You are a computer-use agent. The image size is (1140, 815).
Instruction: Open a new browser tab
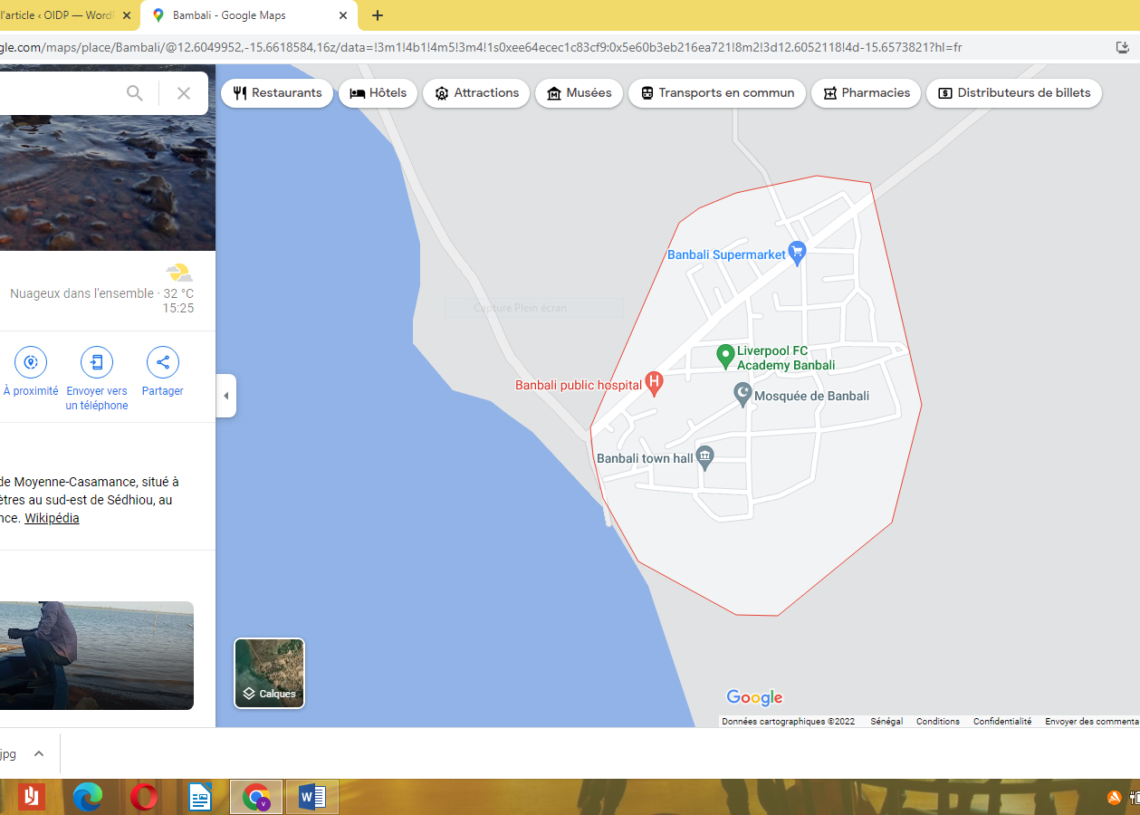point(377,15)
